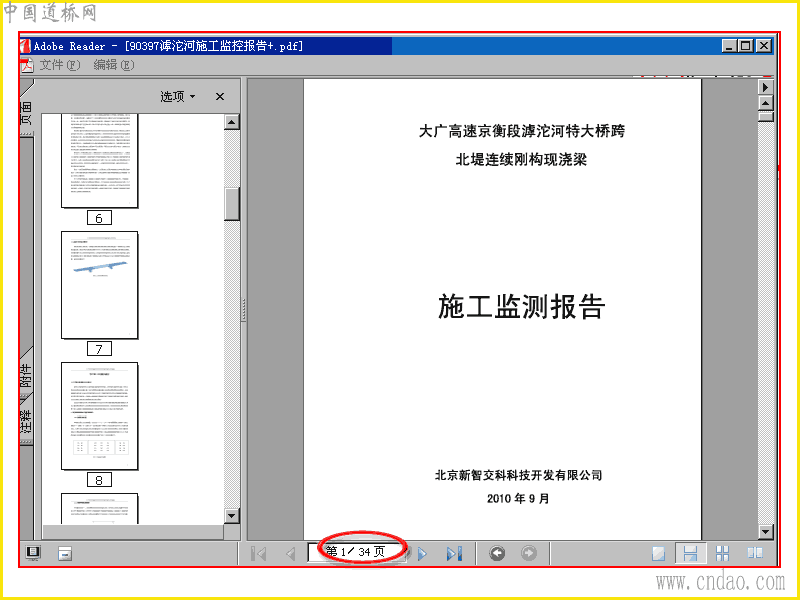Jump to the last page icon

pyautogui.click(x=454, y=554)
